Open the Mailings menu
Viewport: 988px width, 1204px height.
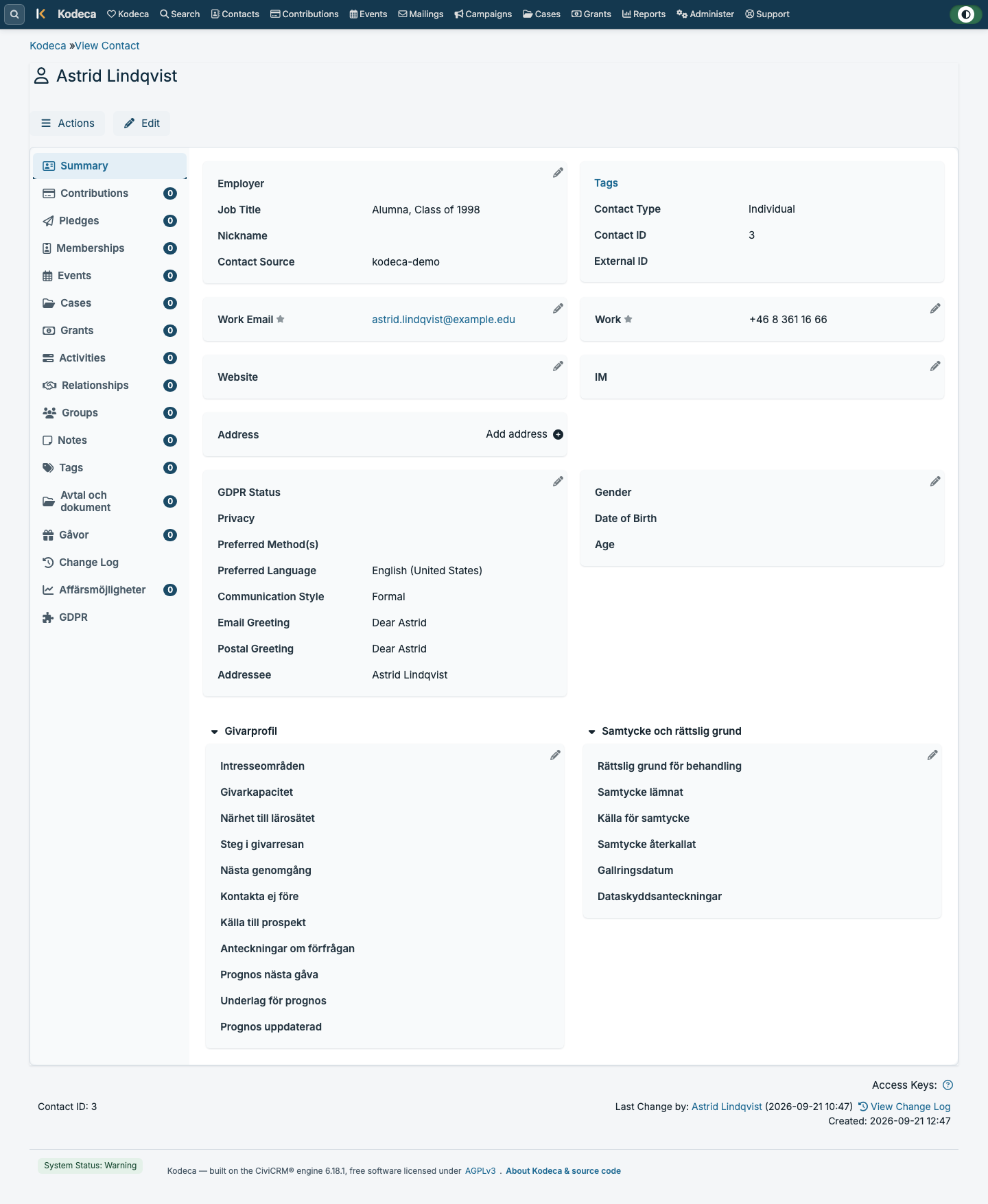pyautogui.click(x=421, y=14)
